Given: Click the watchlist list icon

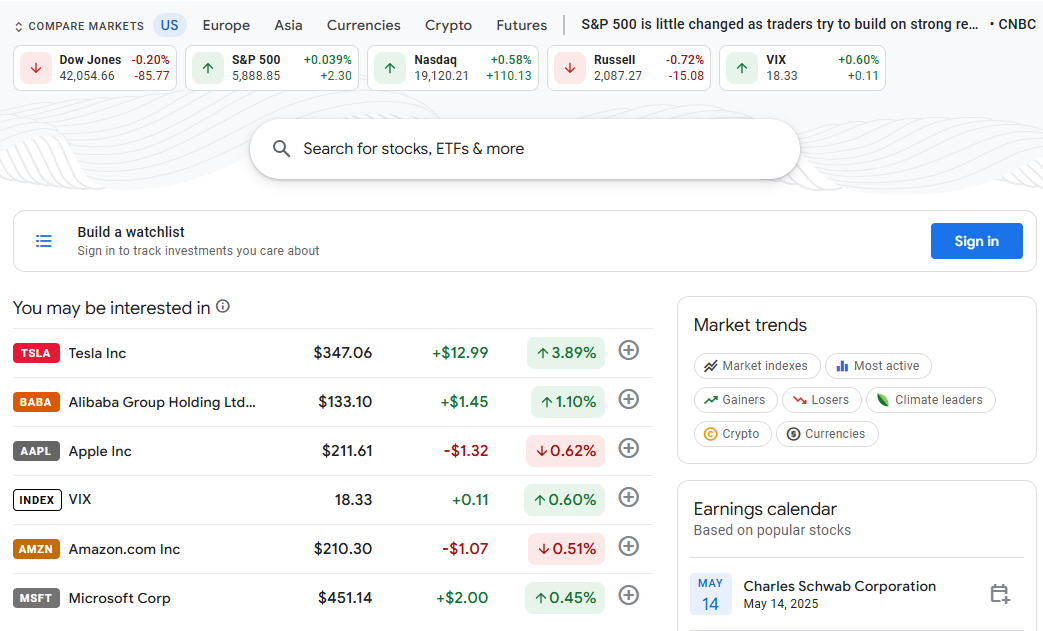Looking at the screenshot, I should click(x=44, y=241).
